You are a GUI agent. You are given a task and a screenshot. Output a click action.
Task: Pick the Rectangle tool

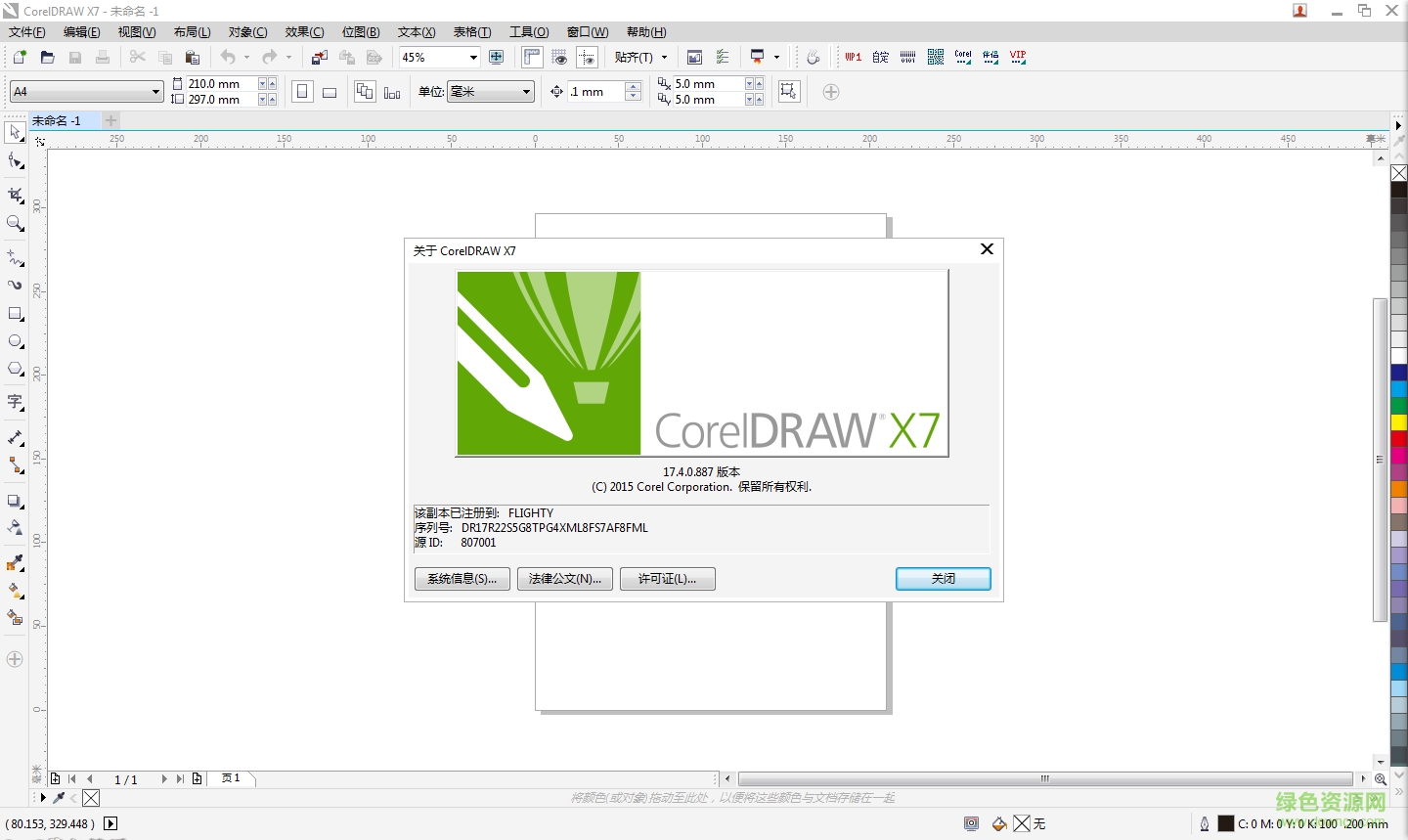coord(15,314)
